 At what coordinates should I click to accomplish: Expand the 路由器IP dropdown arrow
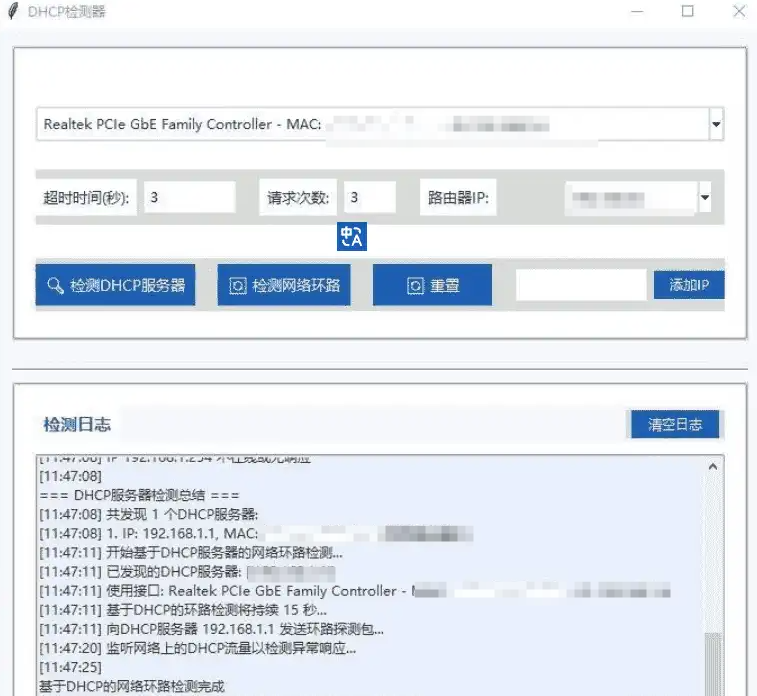pos(705,197)
